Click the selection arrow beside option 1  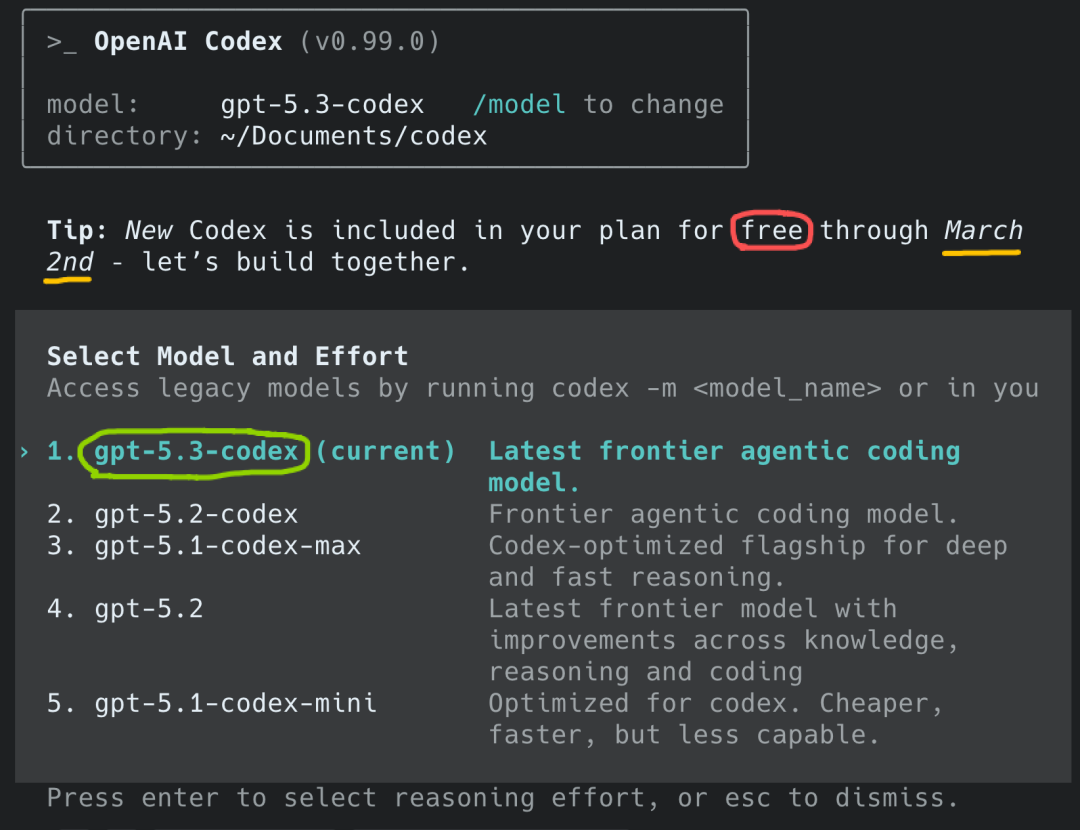(x=24, y=452)
